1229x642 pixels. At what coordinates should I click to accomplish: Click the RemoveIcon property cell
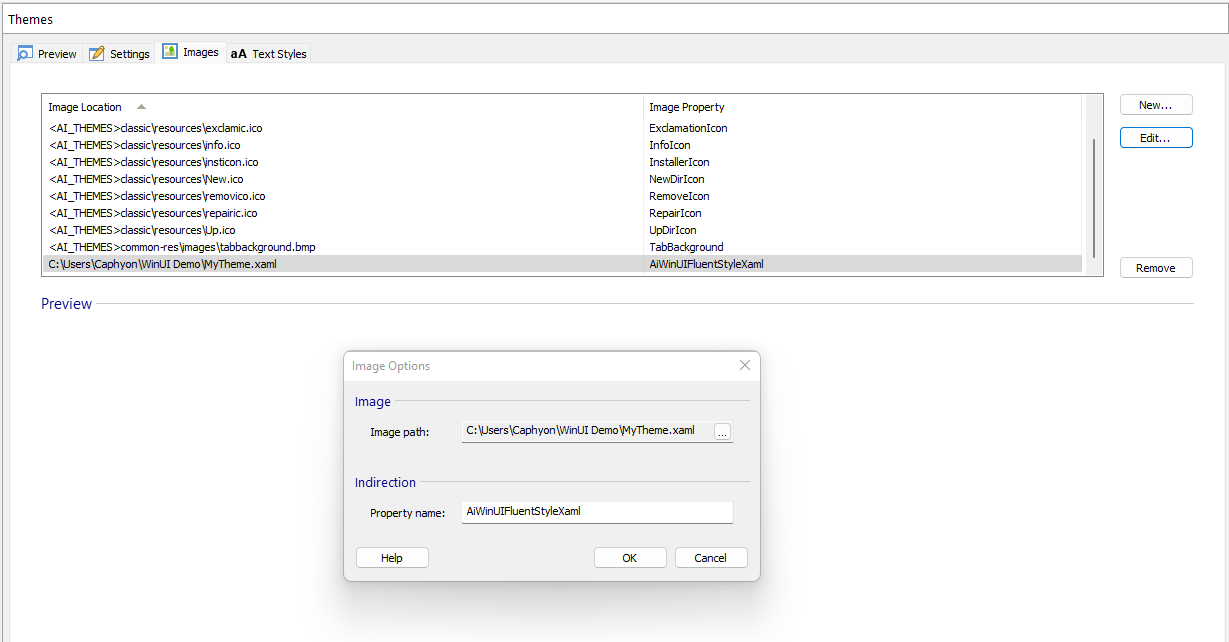pyautogui.click(x=679, y=196)
